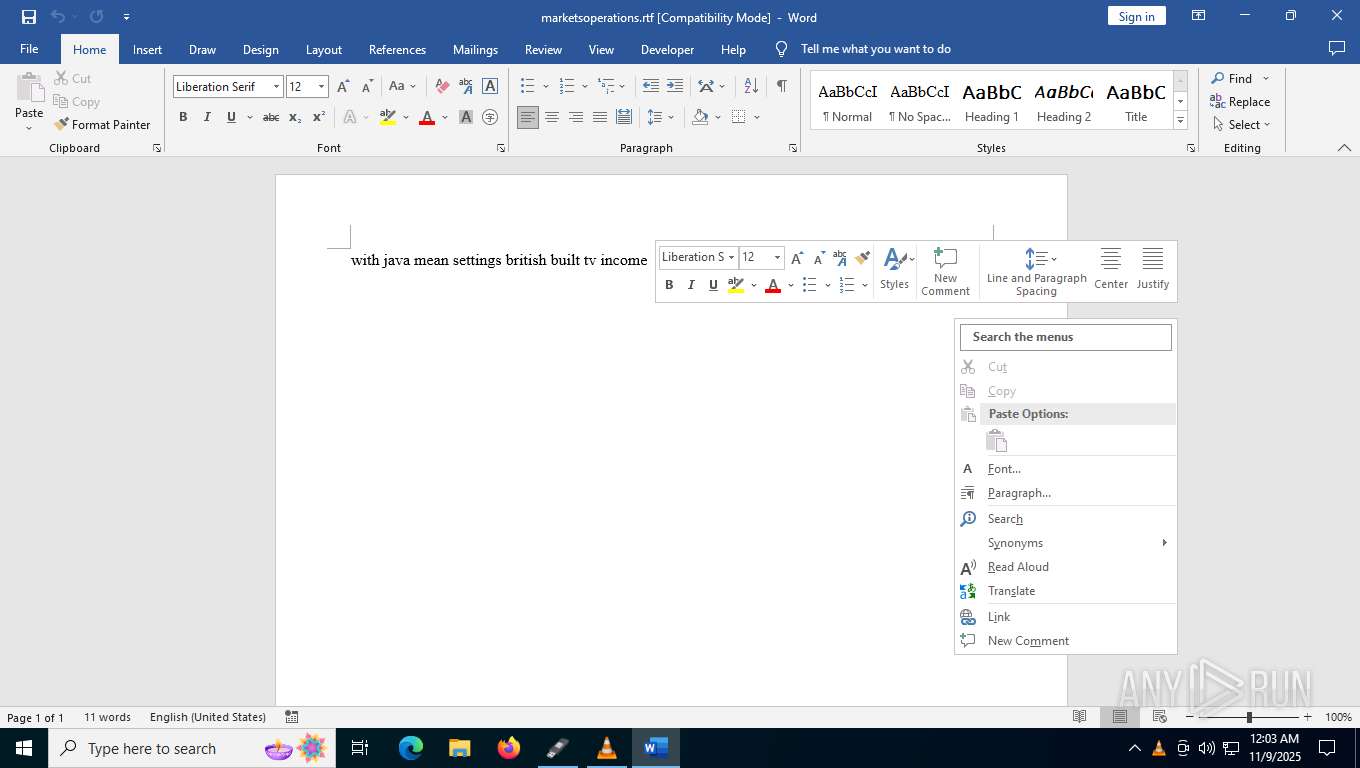Screen dimensions: 1360x768
Task: Click Justify in the floating mini toolbar
Action: pos(1153,270)
